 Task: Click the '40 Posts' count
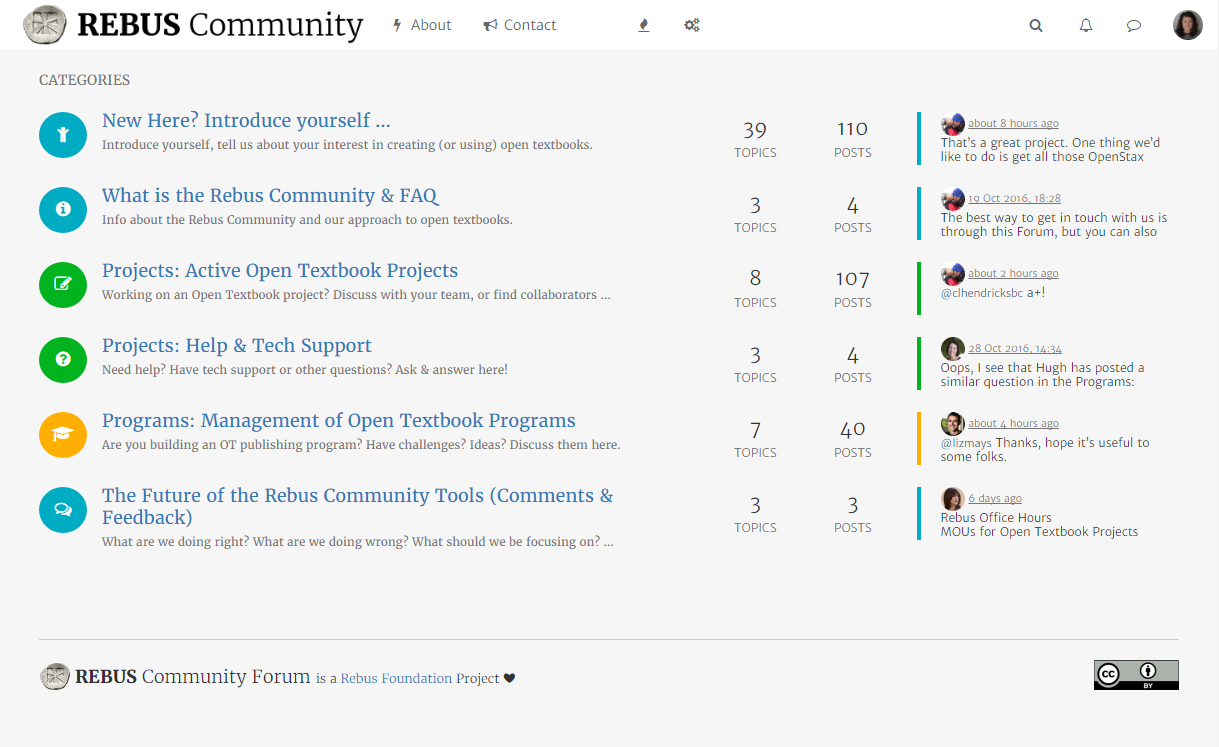click(853, 440)
